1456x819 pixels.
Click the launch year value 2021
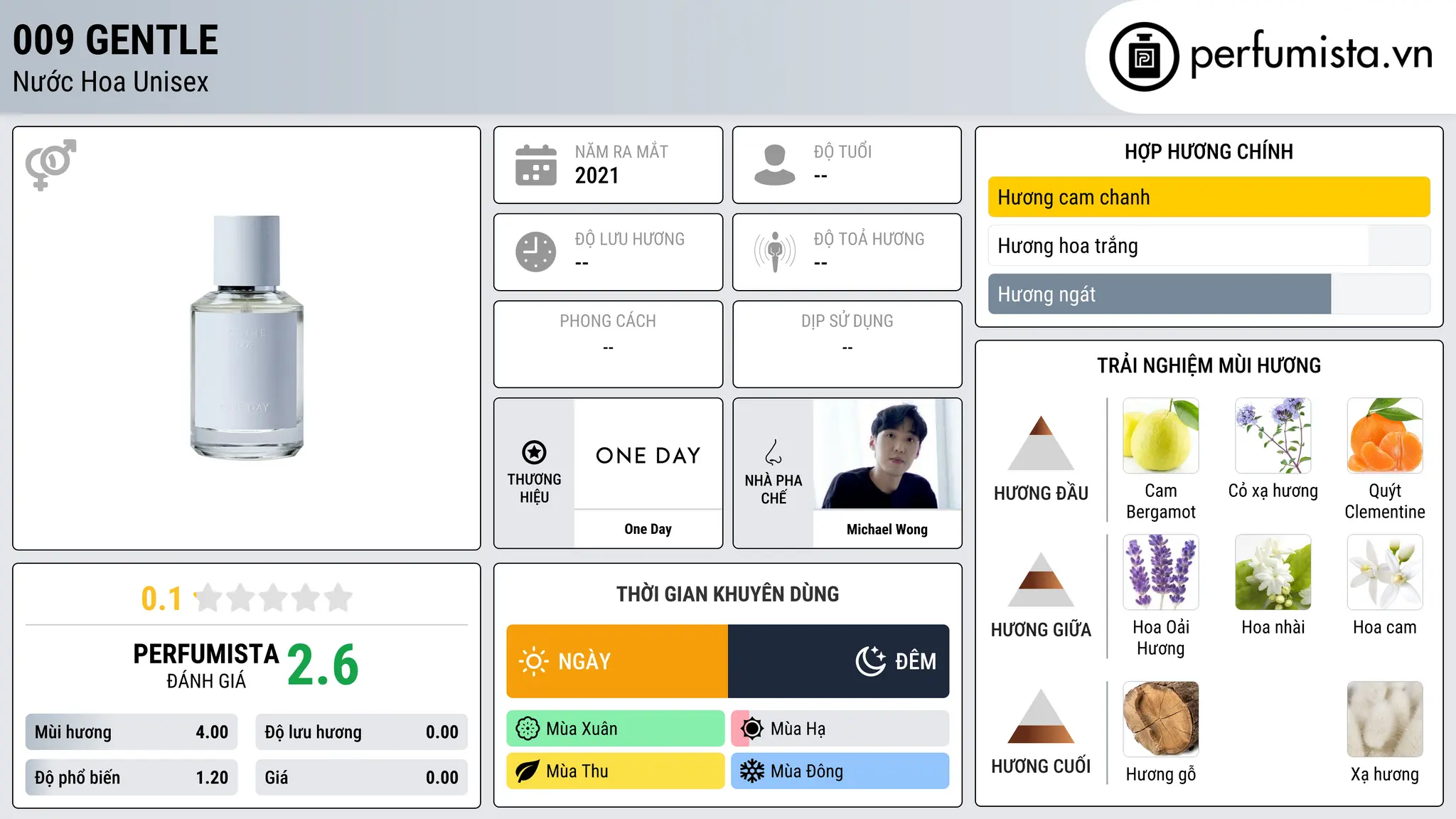pos(597,176)
